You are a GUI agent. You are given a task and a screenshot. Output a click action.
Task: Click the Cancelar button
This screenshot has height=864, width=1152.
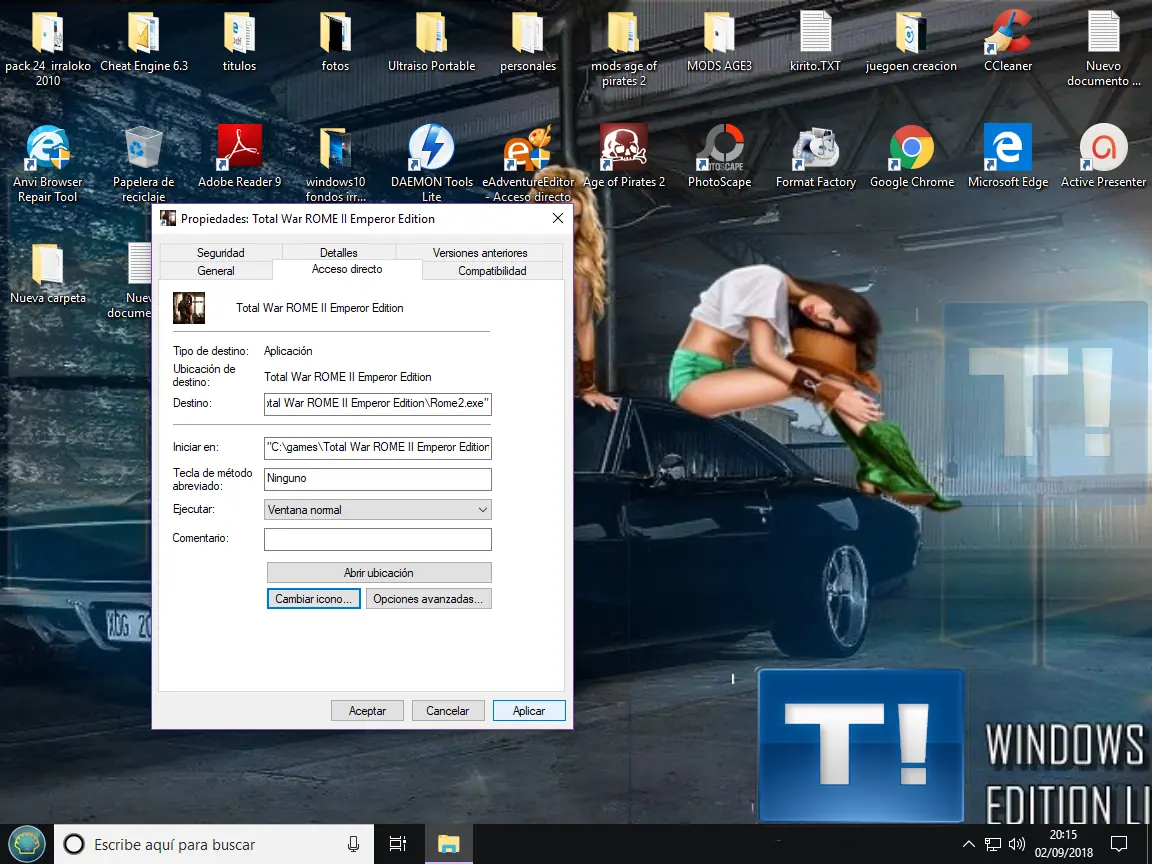click(x=447, y=710)
